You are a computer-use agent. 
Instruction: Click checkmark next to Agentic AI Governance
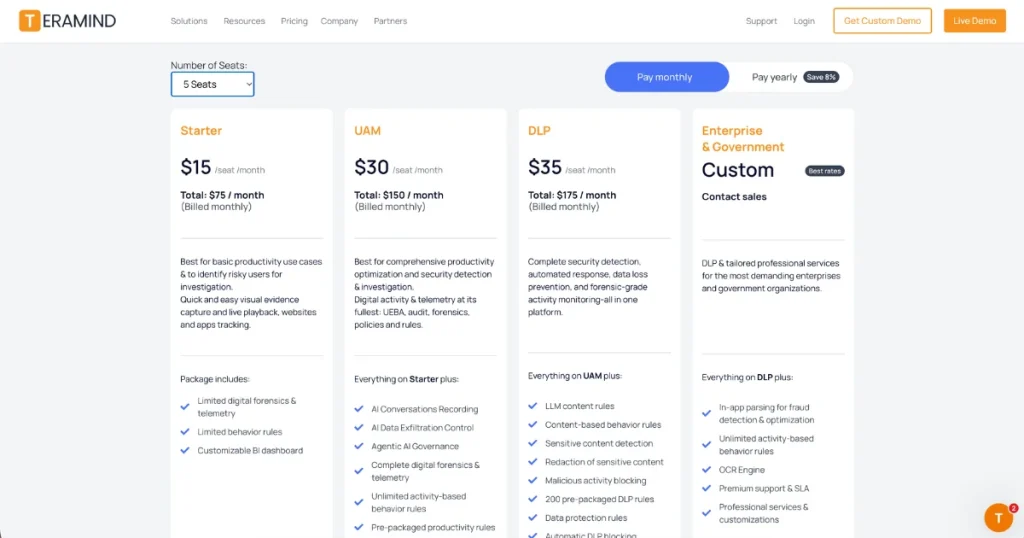[359, 447]
